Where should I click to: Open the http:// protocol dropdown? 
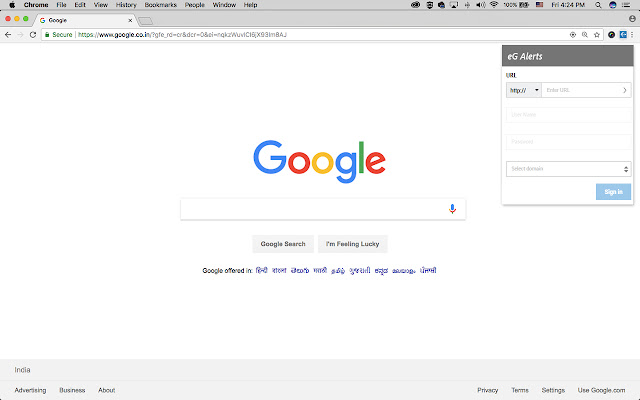pos(524,90)
